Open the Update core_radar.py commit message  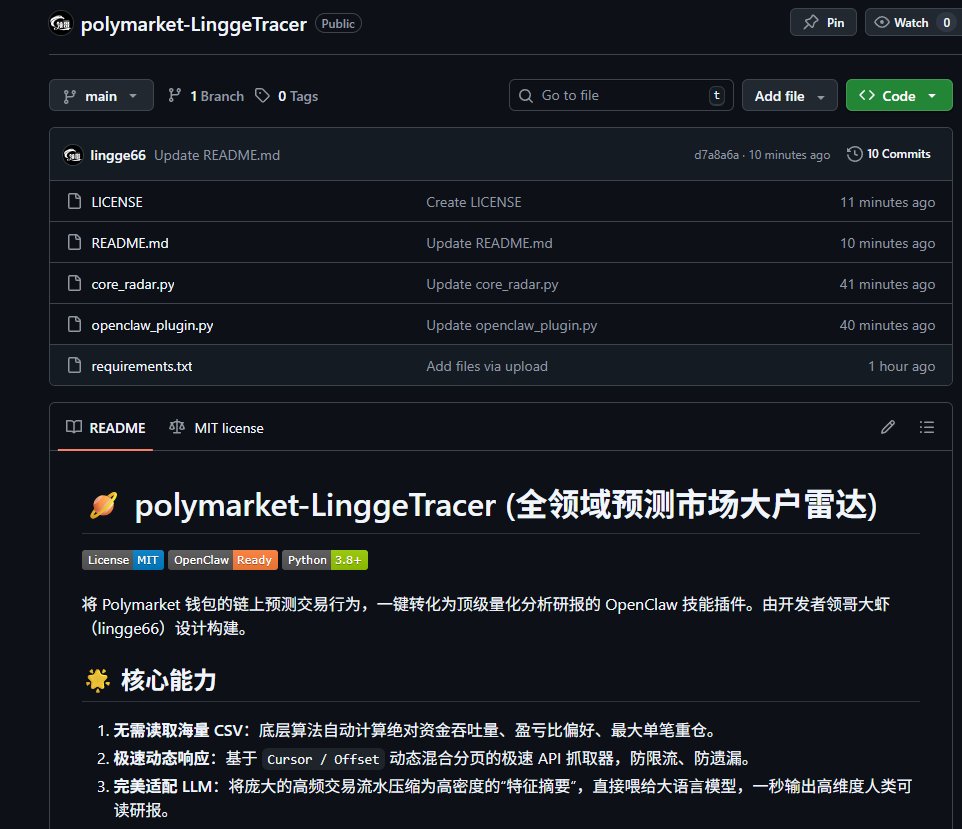pos(492,284)
